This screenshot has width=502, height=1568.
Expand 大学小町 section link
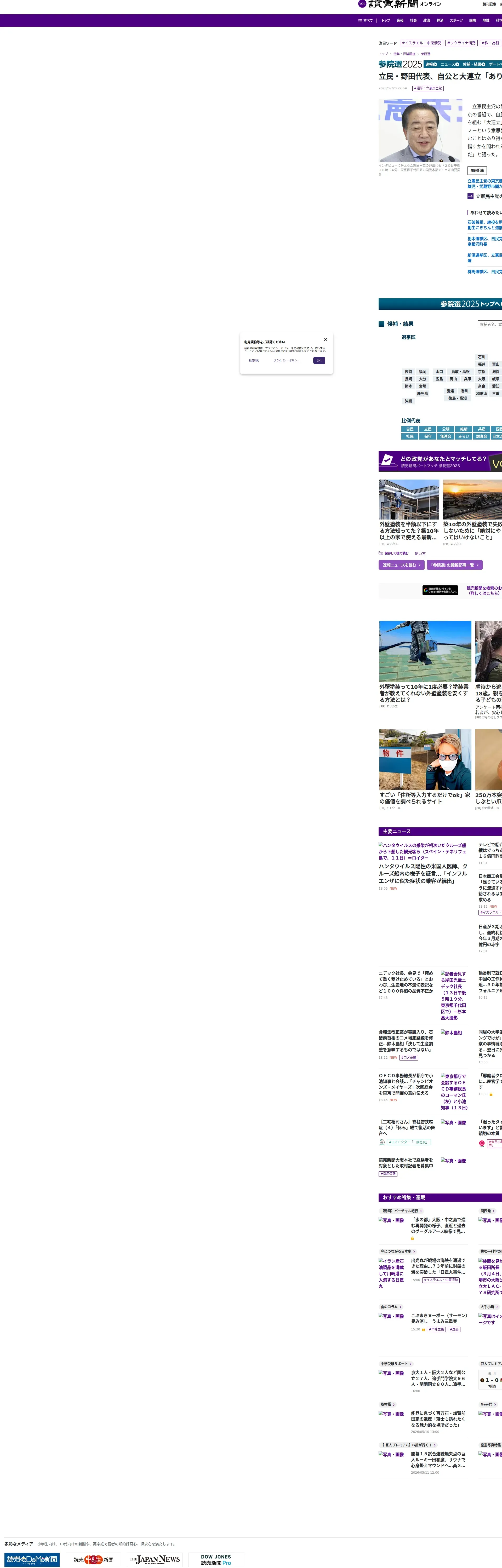pyautogui.click(x=489, y=1307)
